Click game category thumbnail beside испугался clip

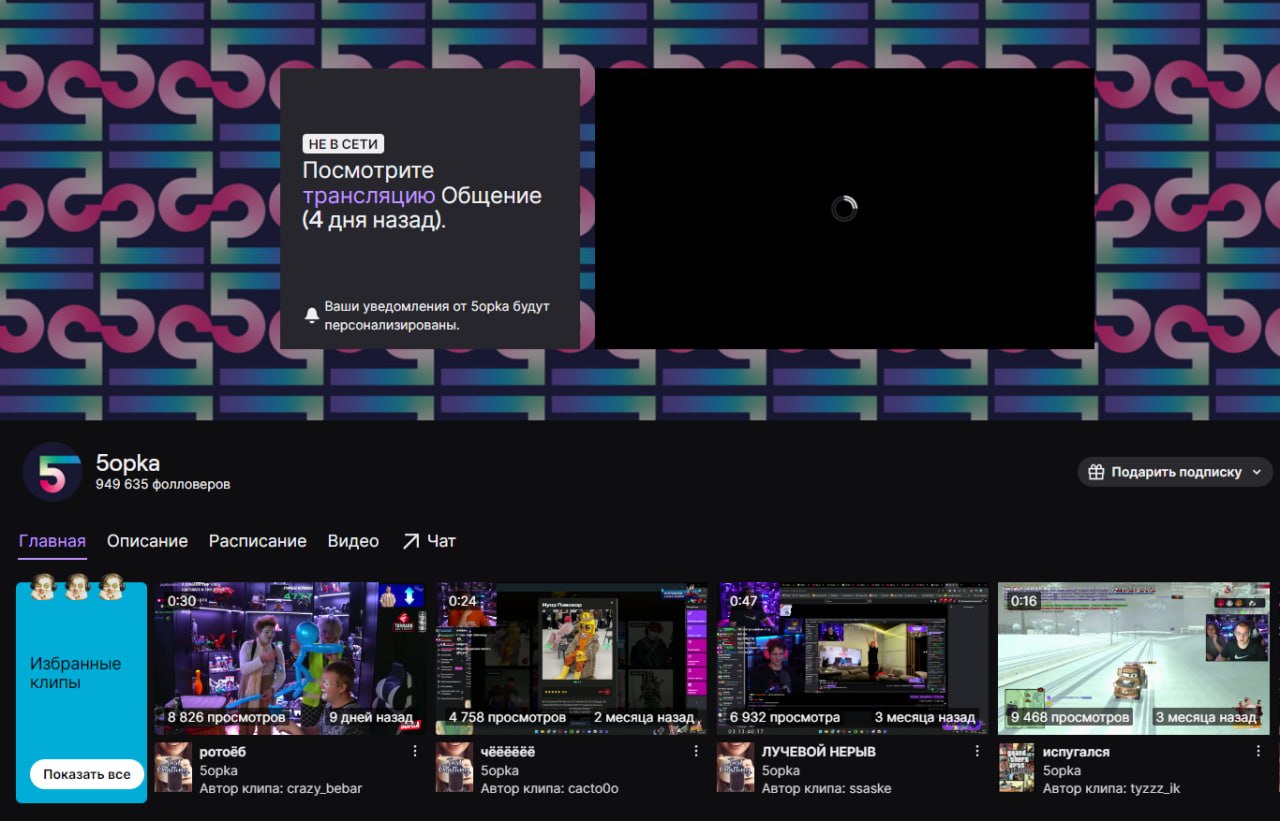pos(1017,768)
